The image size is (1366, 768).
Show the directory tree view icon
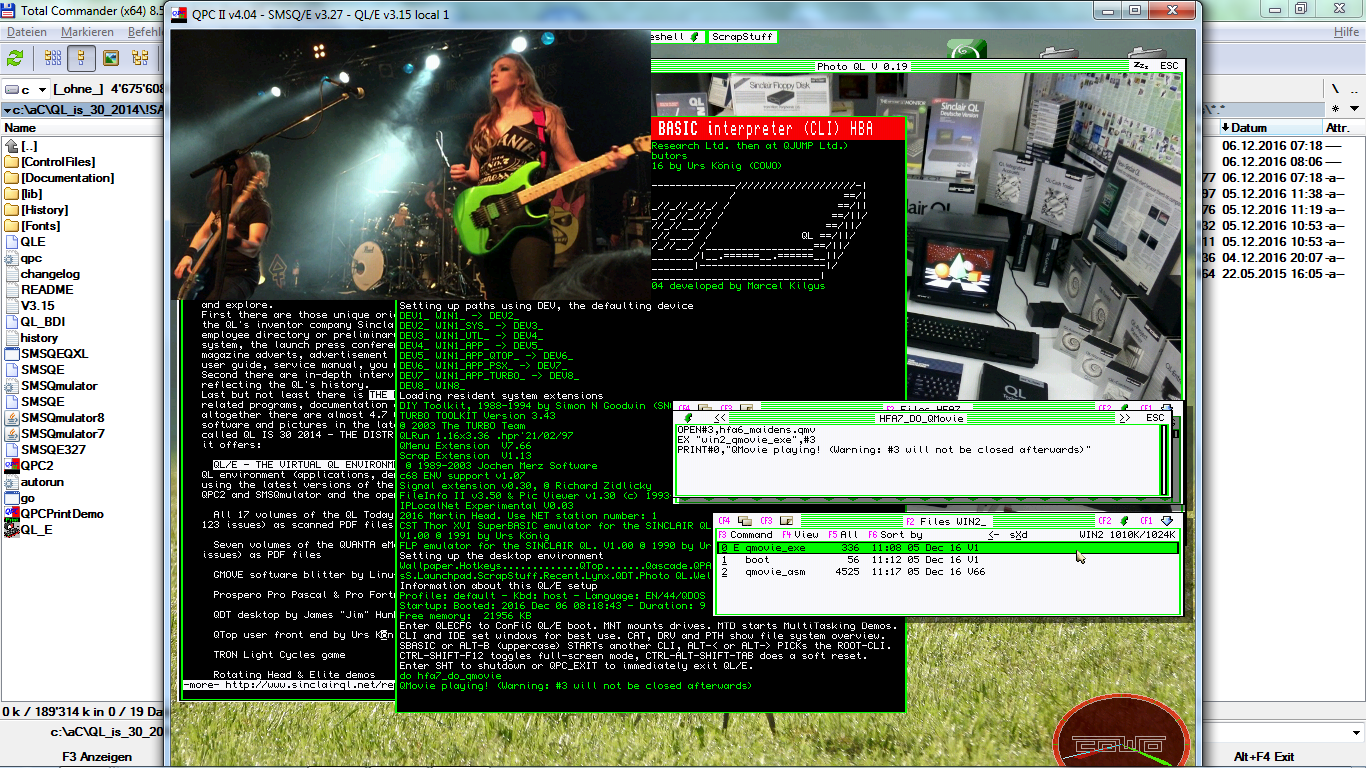(x=141, y=58)
